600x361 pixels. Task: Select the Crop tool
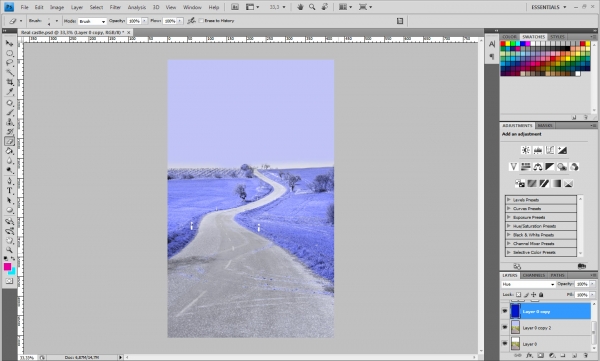(10, 82)
